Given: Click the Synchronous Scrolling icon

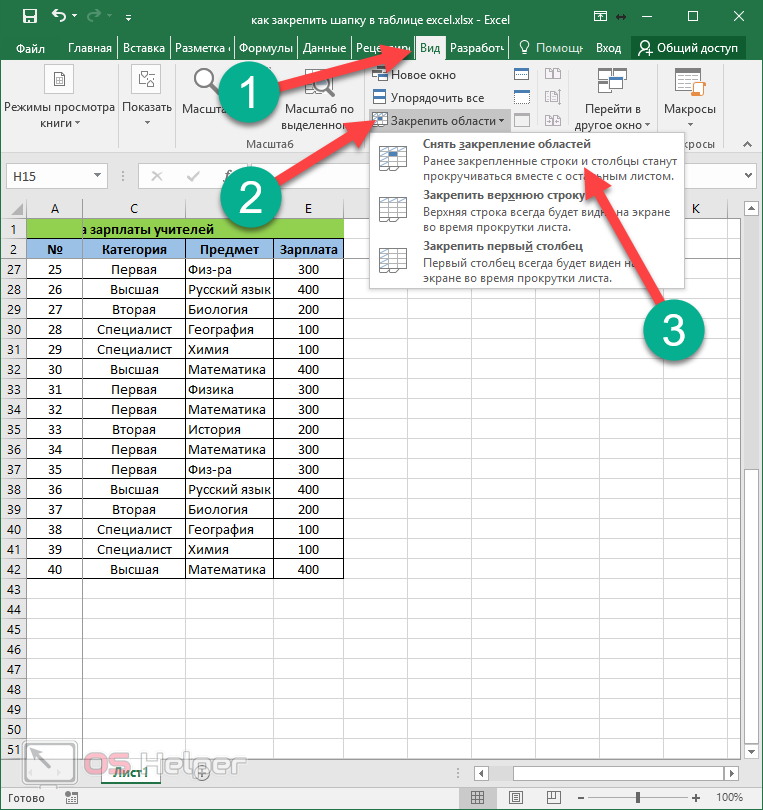Looking at the screenshot, I should click(x=553, y=98).
